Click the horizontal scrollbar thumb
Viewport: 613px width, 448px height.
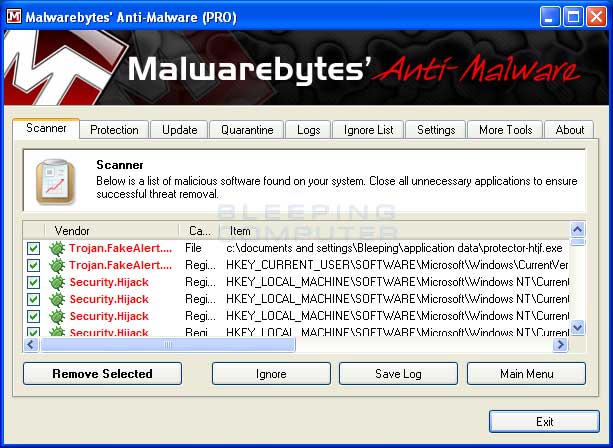click(168, 344)
